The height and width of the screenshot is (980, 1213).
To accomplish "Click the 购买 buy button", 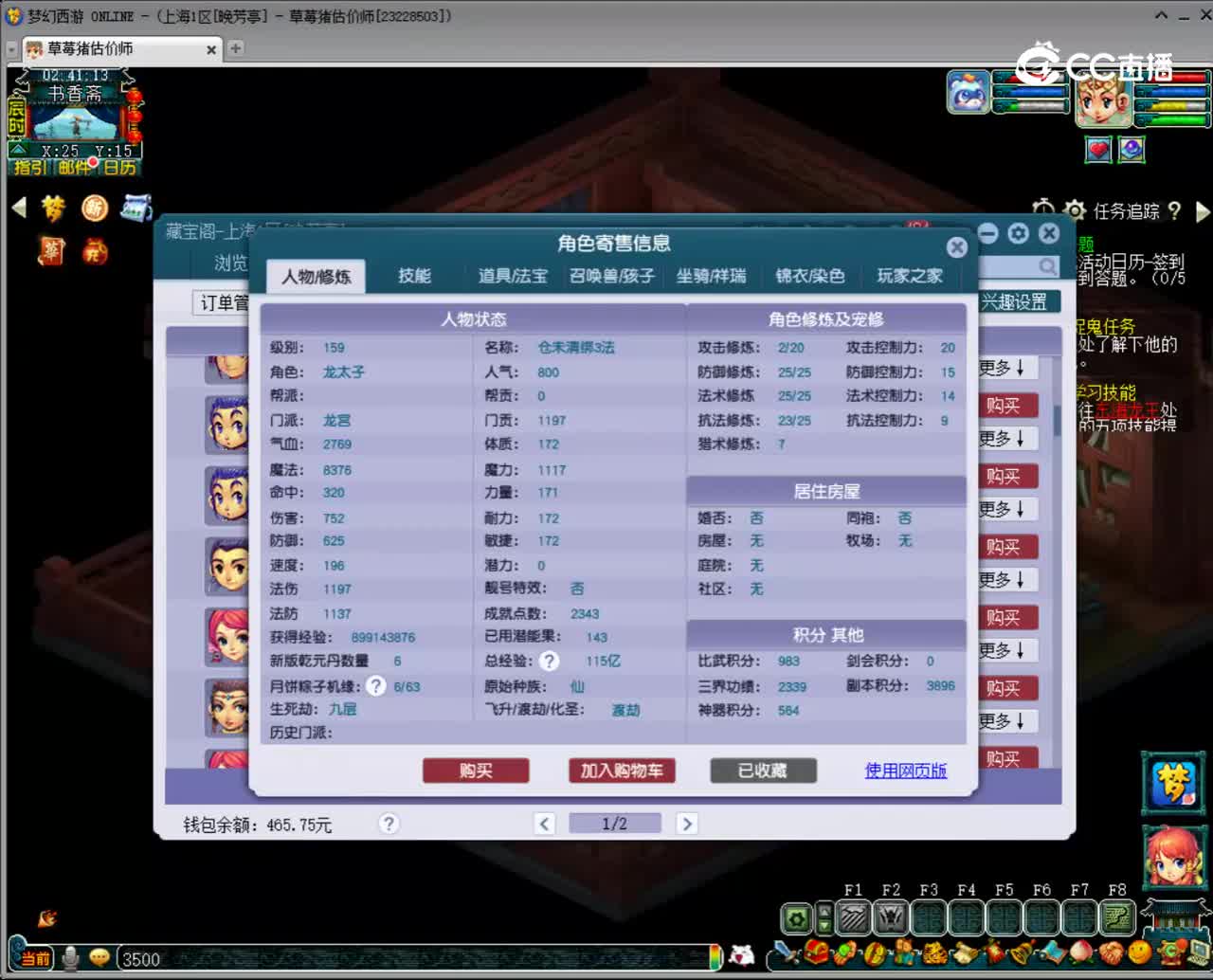I will tap(476, 771).
